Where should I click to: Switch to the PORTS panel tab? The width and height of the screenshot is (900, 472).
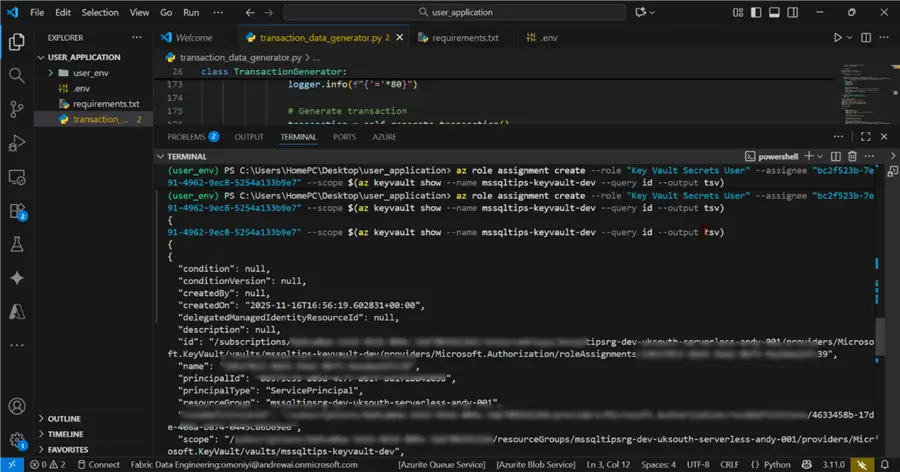click(344, 137)
